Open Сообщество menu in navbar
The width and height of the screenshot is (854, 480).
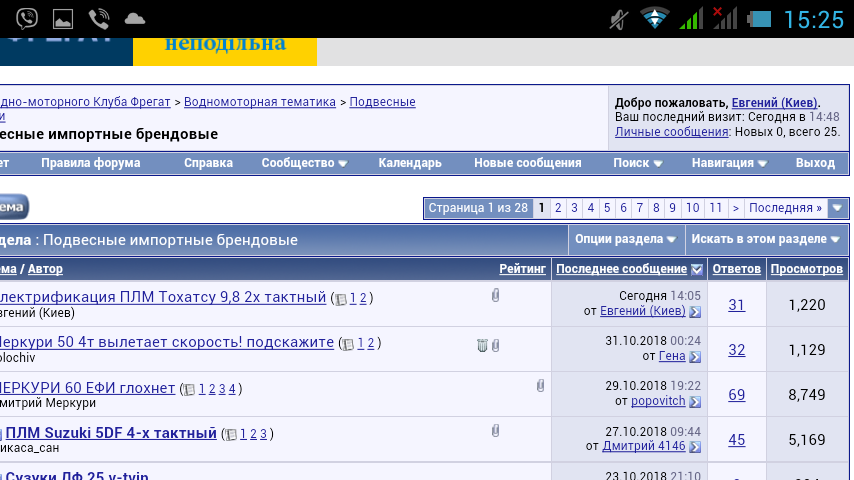tap(304, 163)
